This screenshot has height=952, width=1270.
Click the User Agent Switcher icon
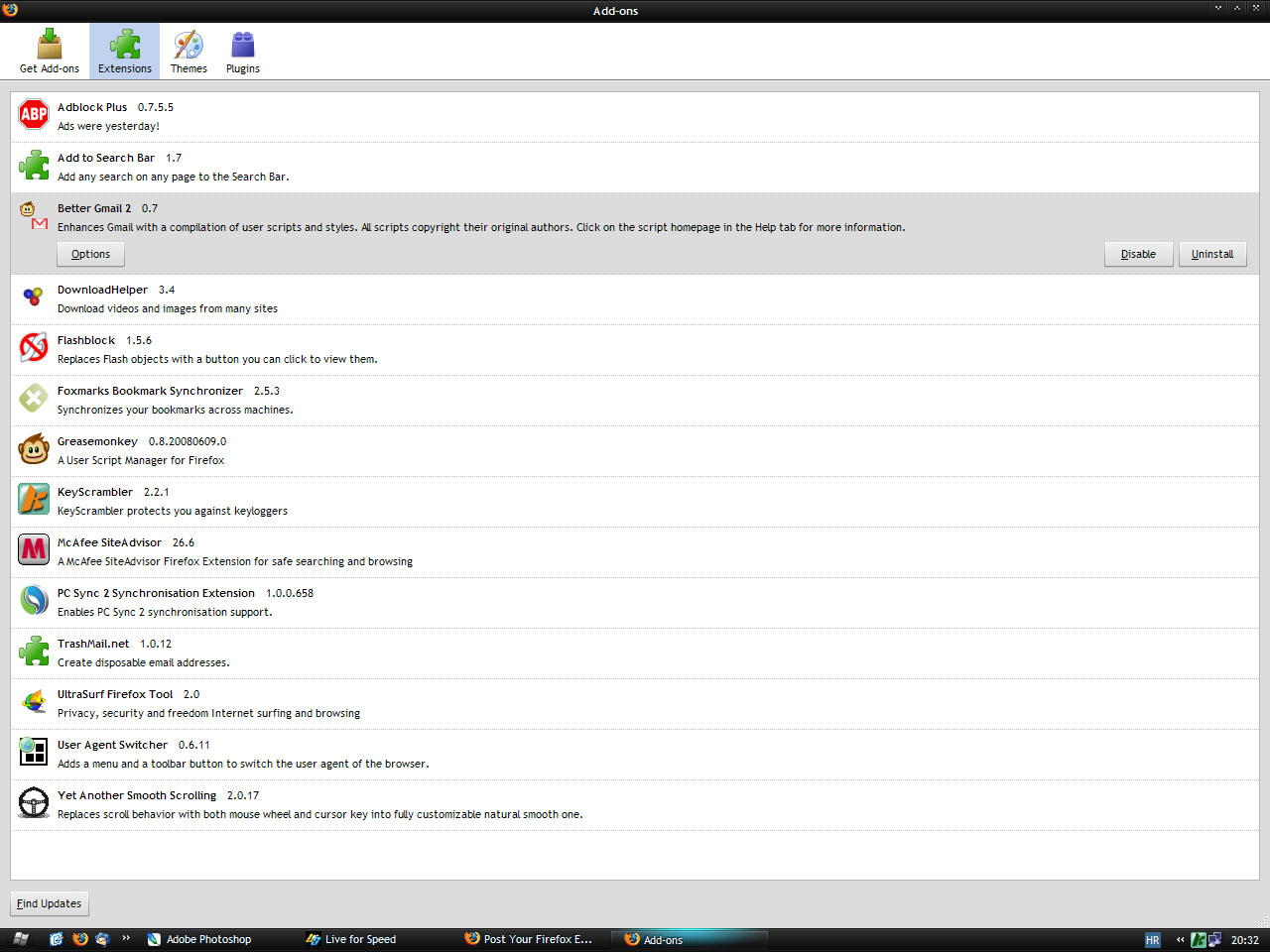click(34, 753)
